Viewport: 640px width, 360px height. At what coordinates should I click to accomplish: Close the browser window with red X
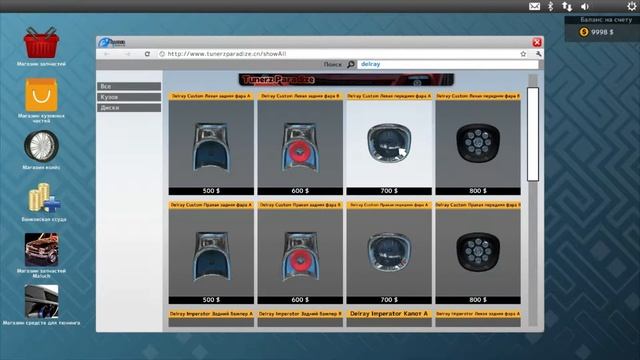click(537, 42)
